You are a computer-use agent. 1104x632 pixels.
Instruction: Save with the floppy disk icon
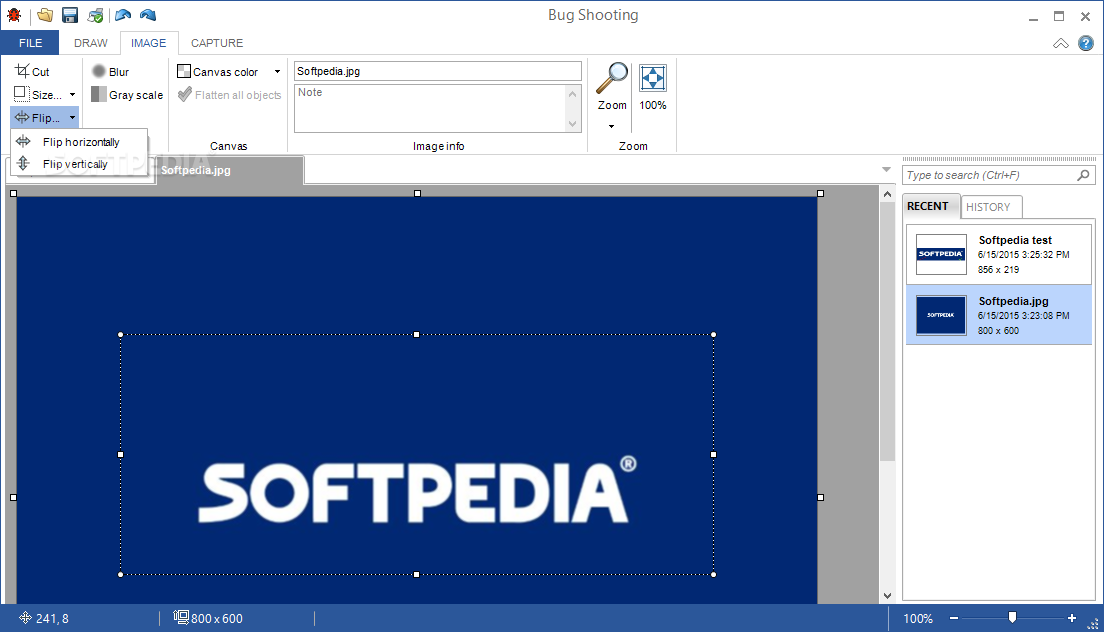click(x=70, y=15)
